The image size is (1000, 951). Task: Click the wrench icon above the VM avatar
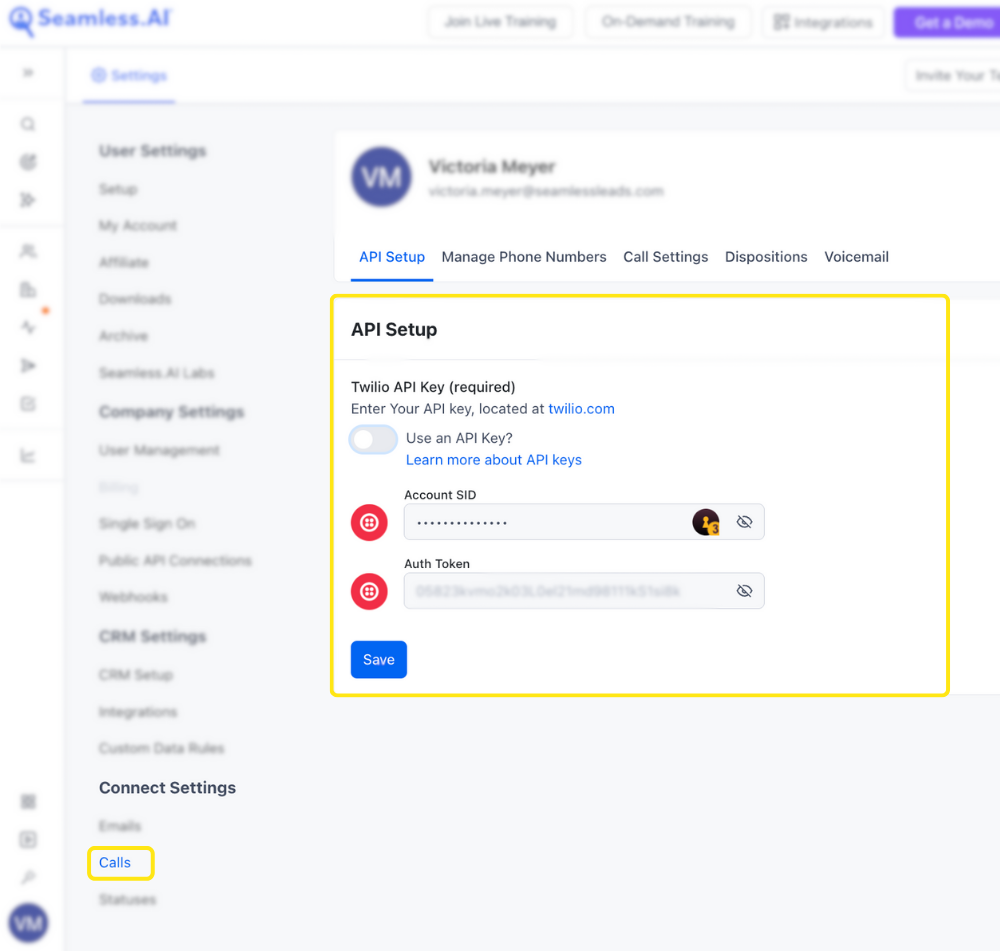point(28,878)
